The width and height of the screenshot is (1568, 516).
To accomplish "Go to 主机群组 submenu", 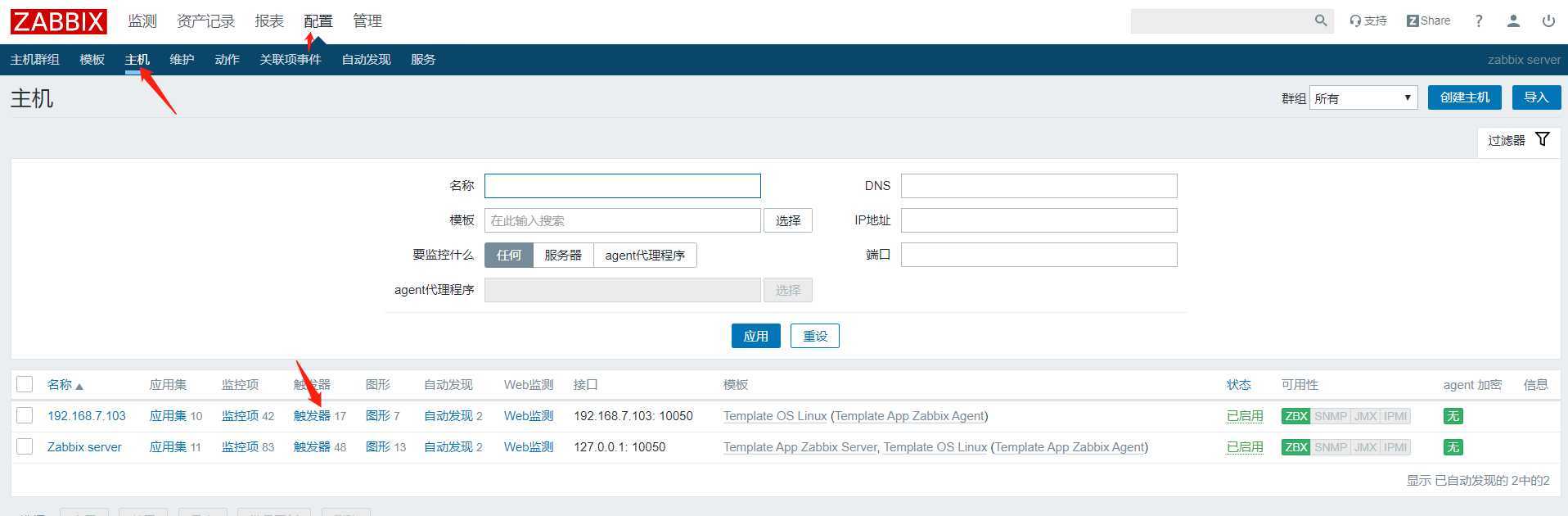I will [x=35, y=60].
